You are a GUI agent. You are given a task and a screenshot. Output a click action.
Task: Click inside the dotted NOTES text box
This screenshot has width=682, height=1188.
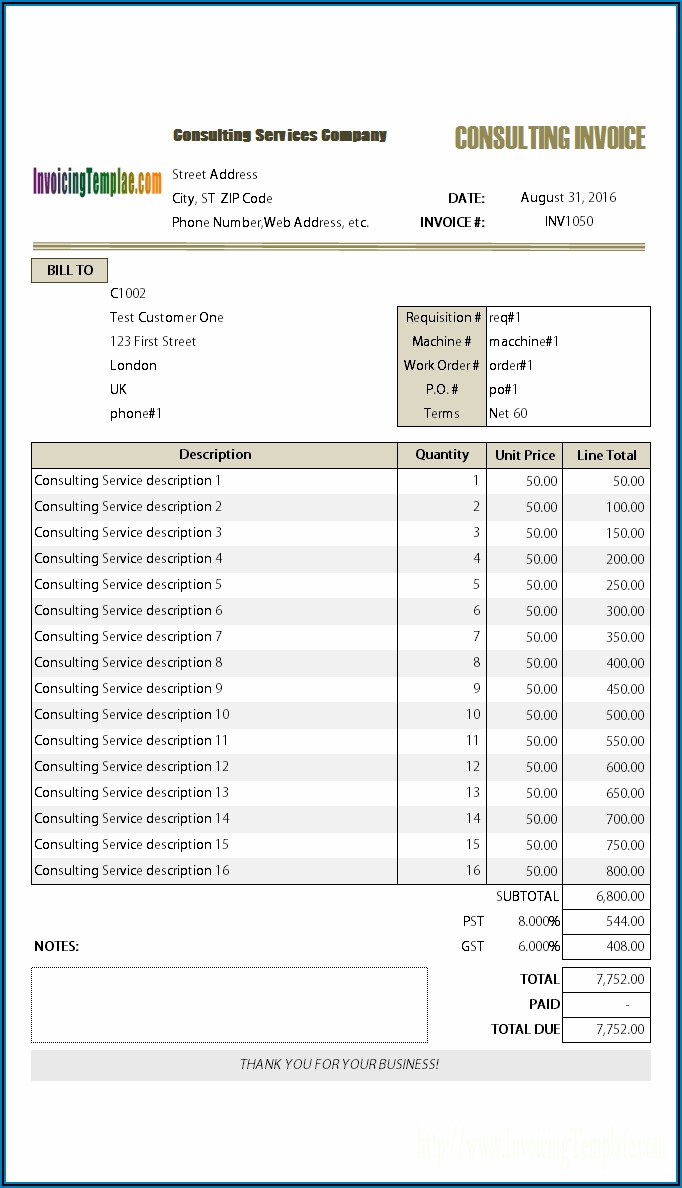coord(229,1005)
